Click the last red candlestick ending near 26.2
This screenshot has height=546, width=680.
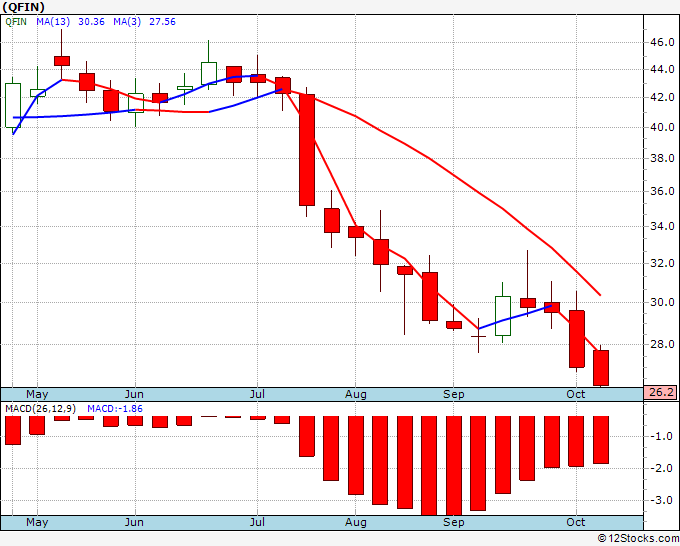[601, 368]
